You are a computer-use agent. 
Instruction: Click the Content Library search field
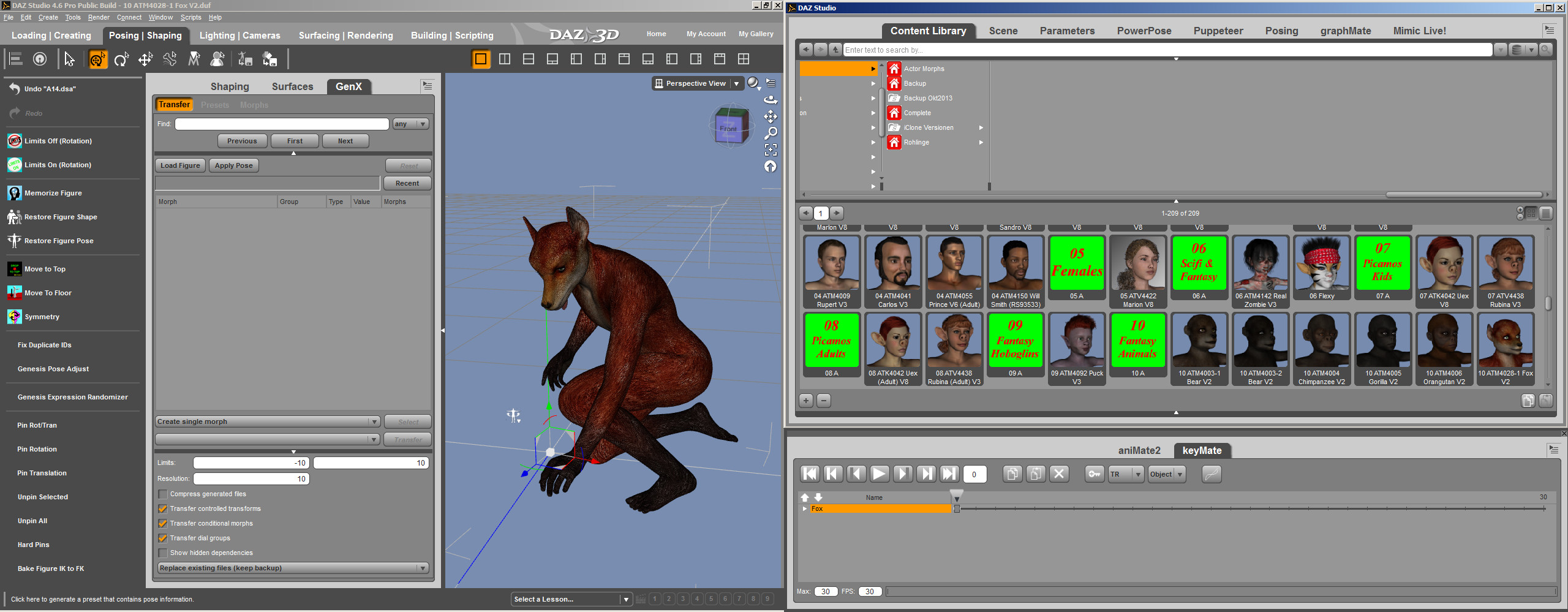pos(1167,50)
